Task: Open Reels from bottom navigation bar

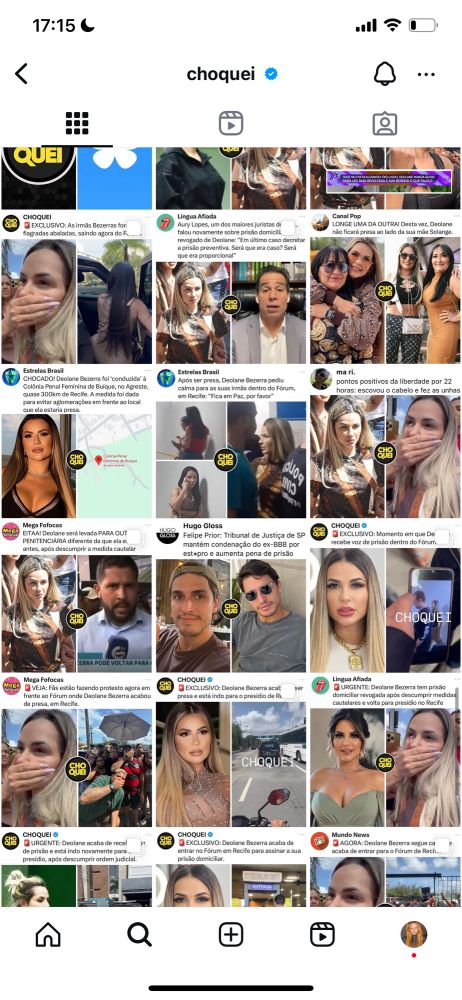Action: point(322,935)
